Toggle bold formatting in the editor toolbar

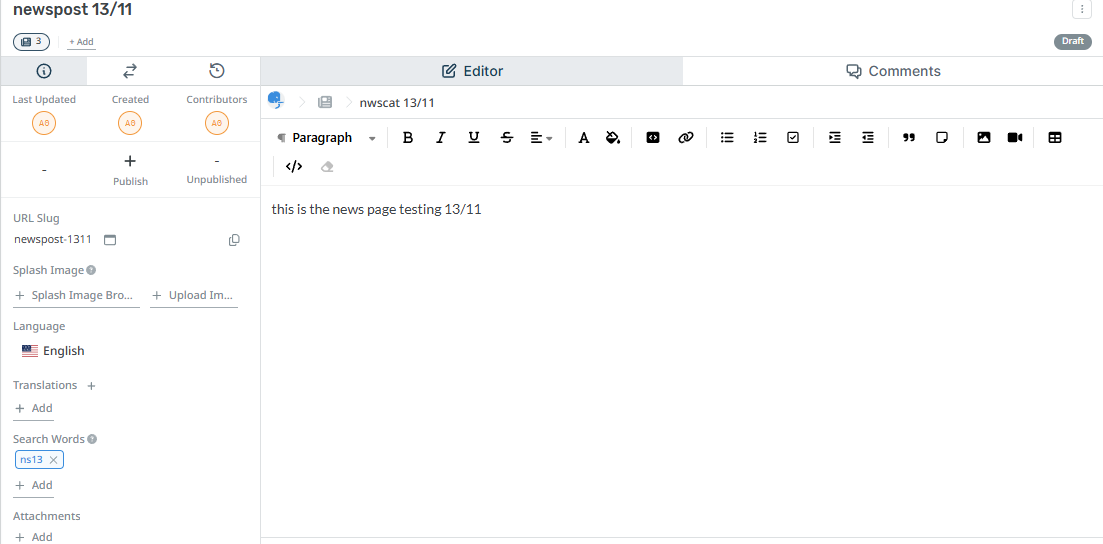408,138
